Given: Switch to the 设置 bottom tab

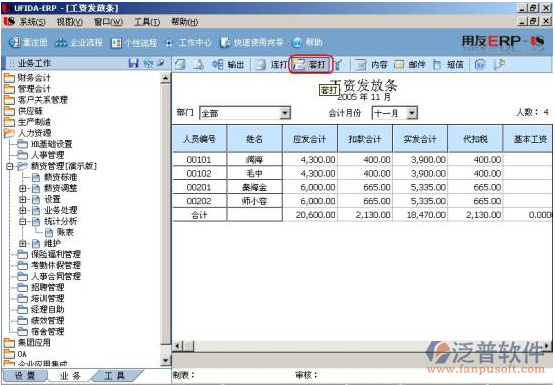Looking at the screenshot, I should pos(24,375).
